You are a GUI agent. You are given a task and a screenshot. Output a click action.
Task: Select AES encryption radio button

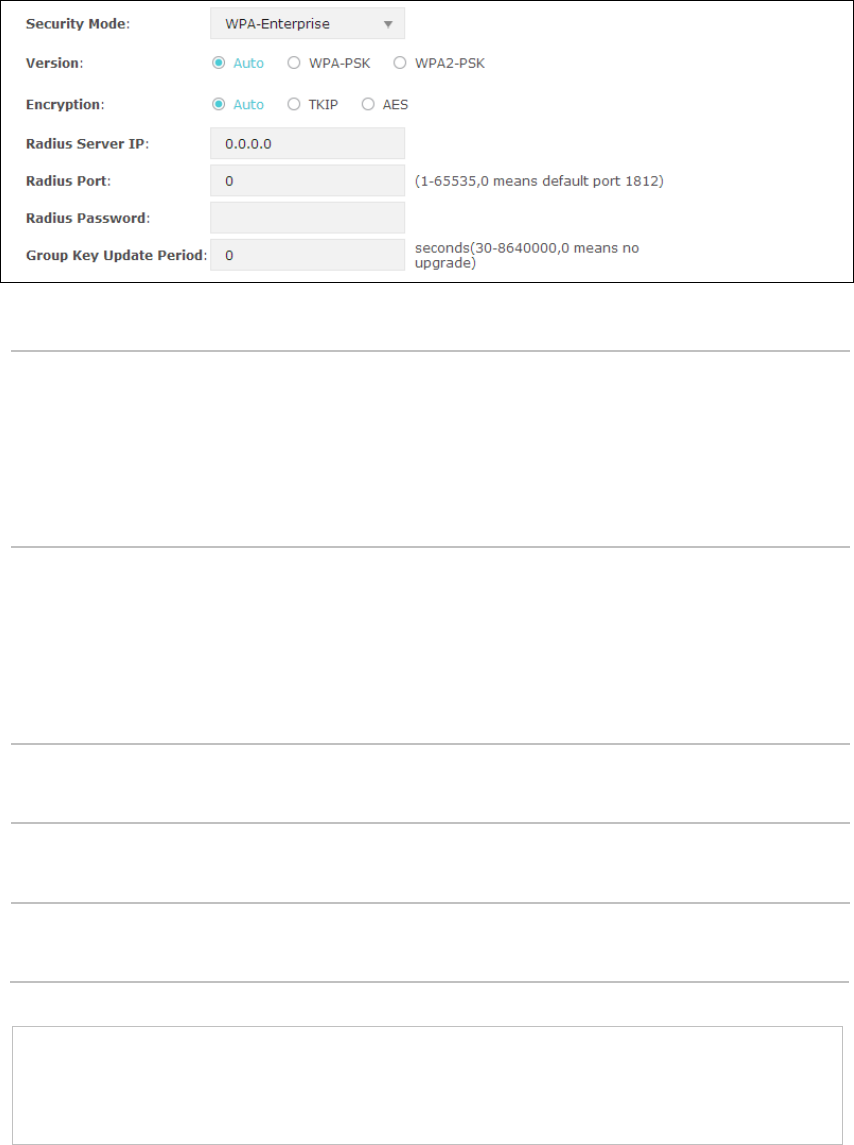click(x=368, y=104)
